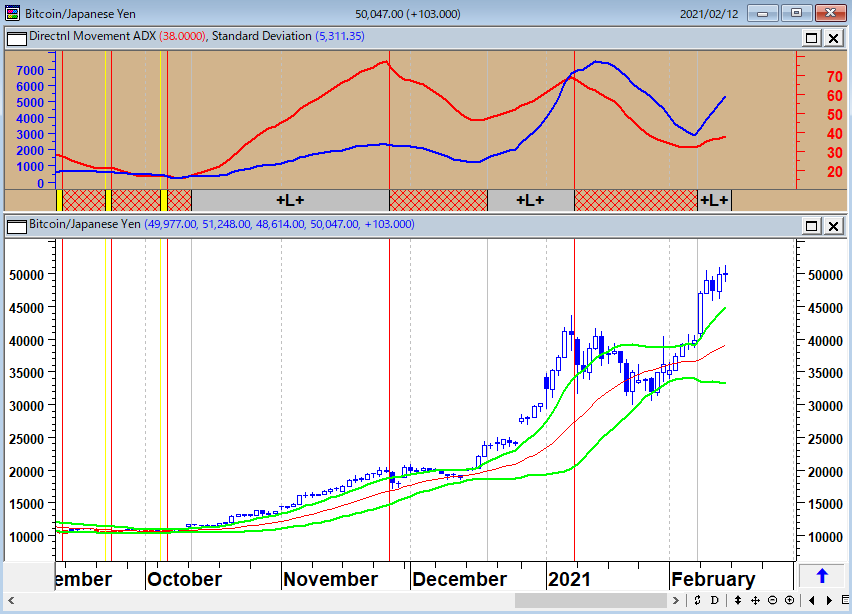852x614 pixels.
Task: Click the vertical double-arrow scale icon
Action: (738, 600)
